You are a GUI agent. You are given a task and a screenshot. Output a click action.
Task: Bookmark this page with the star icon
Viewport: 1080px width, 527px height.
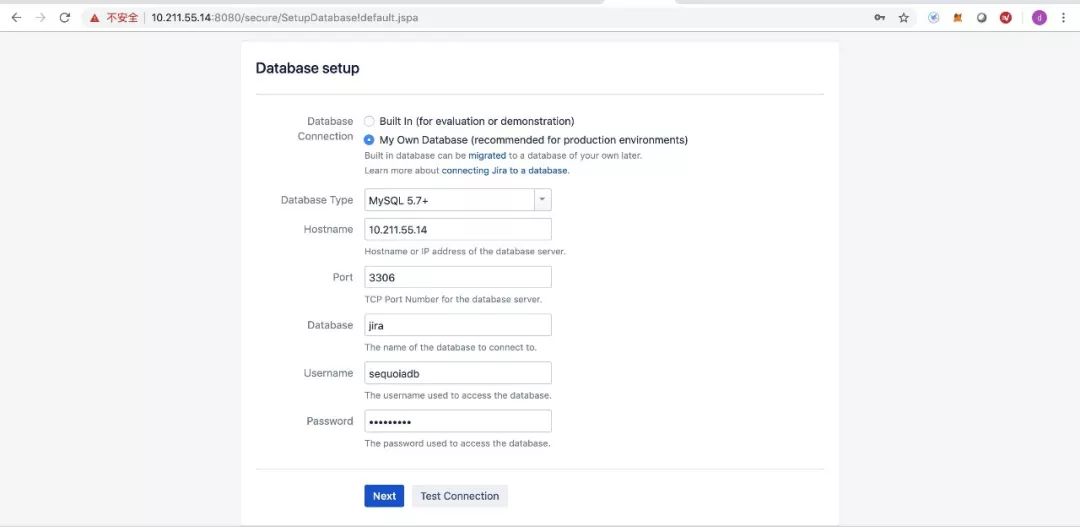tap(904, 18)
